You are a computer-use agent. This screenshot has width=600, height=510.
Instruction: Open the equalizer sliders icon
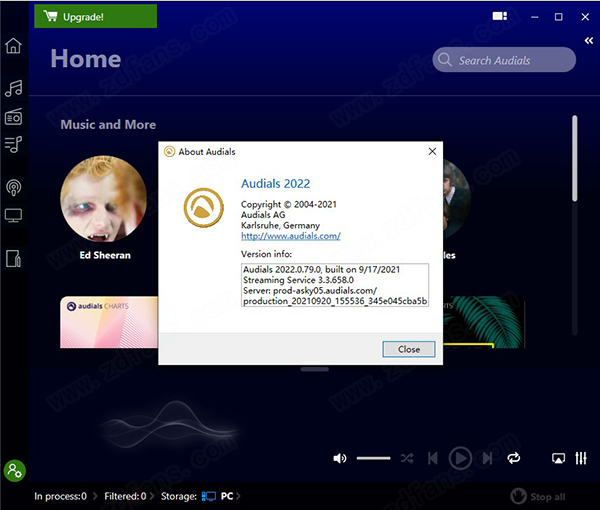tap(581, 458)
